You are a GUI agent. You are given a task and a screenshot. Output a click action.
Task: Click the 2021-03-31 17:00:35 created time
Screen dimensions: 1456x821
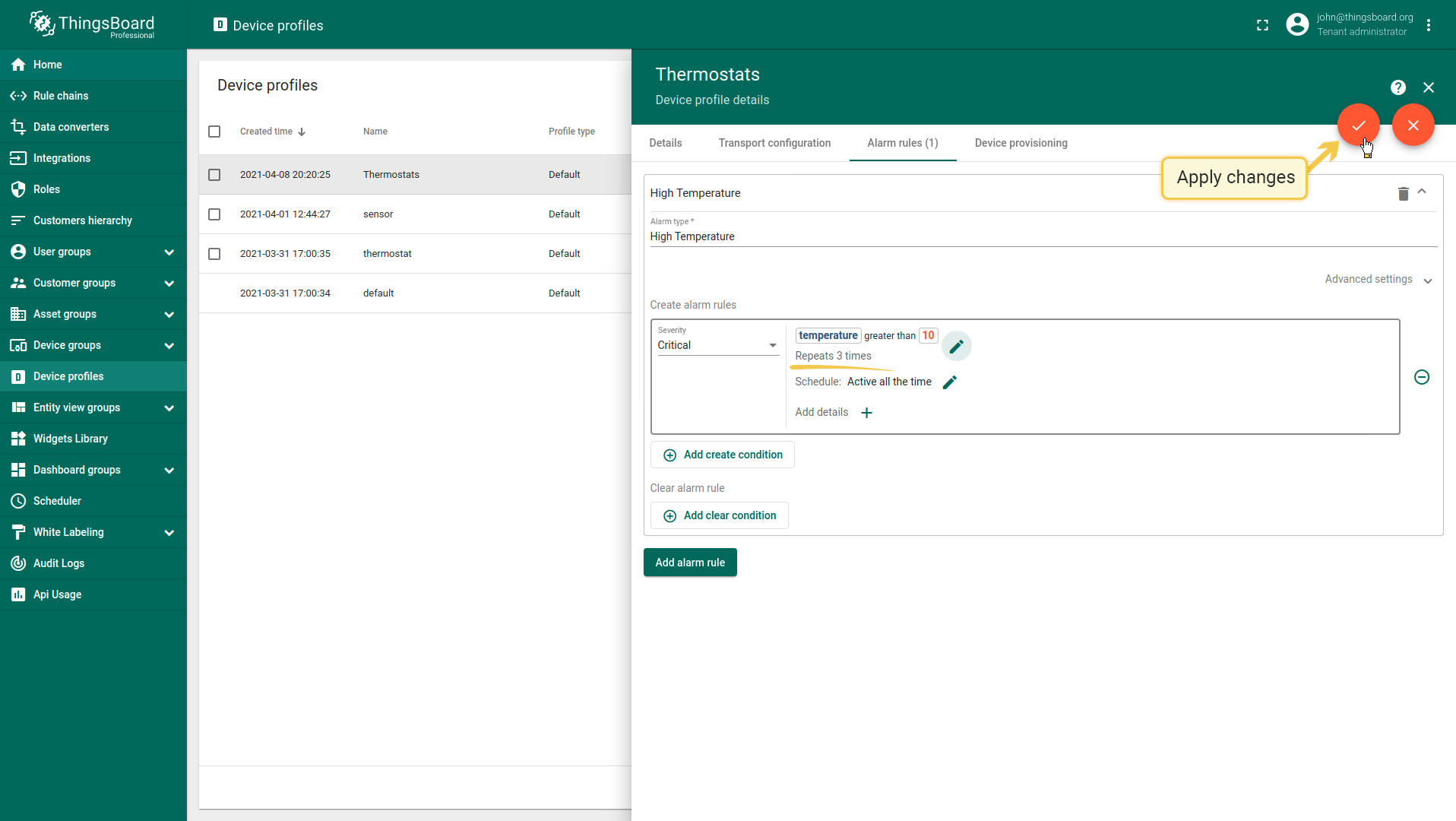tap(285, 254)
